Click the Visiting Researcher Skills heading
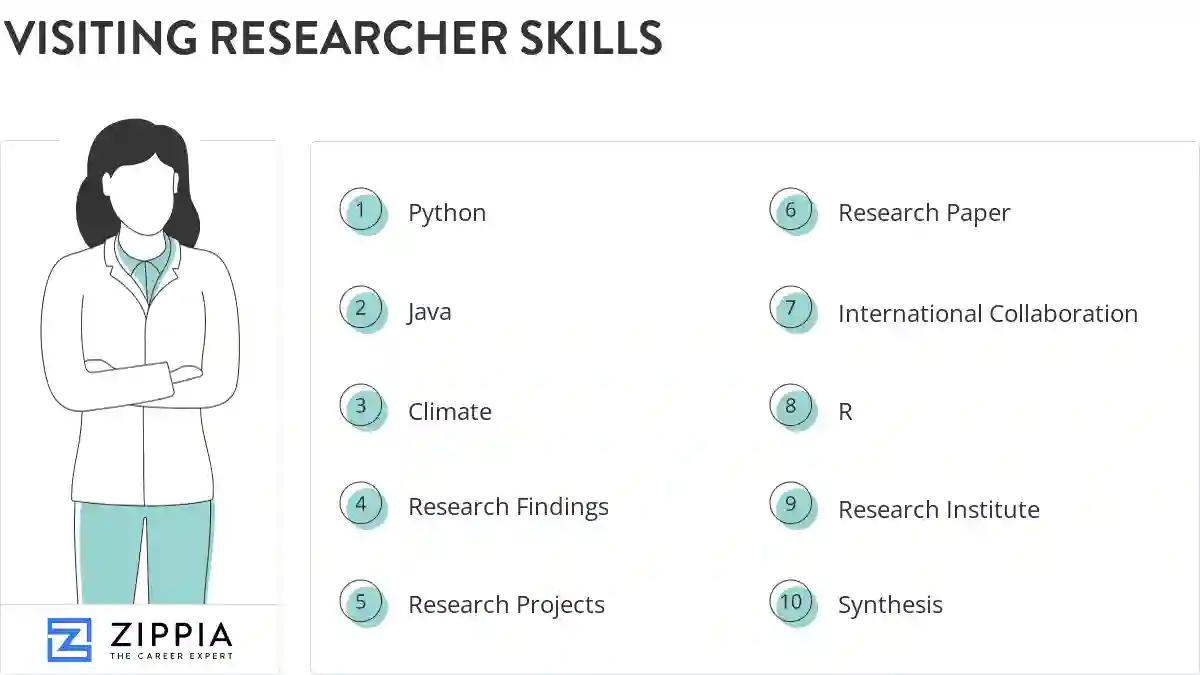Viewport: 1200px width, 675px height. (332, 38)
